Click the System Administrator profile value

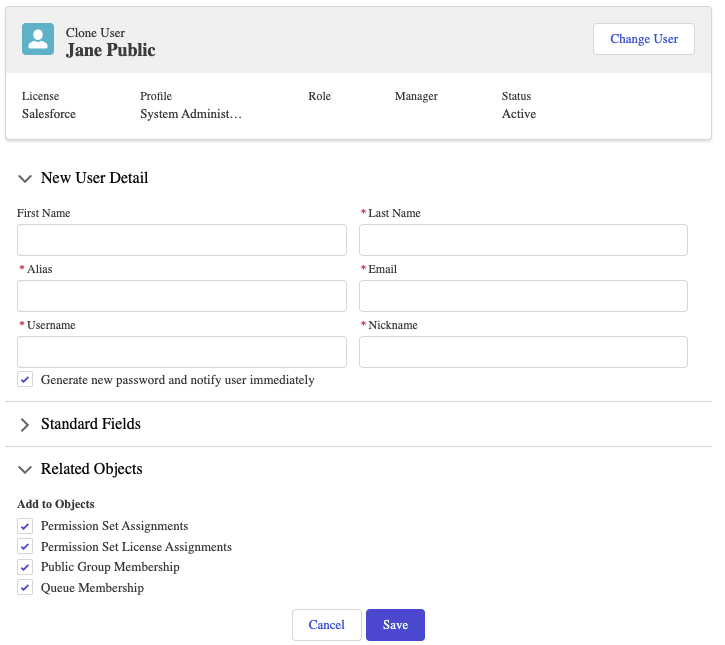(x=190, y=114)
